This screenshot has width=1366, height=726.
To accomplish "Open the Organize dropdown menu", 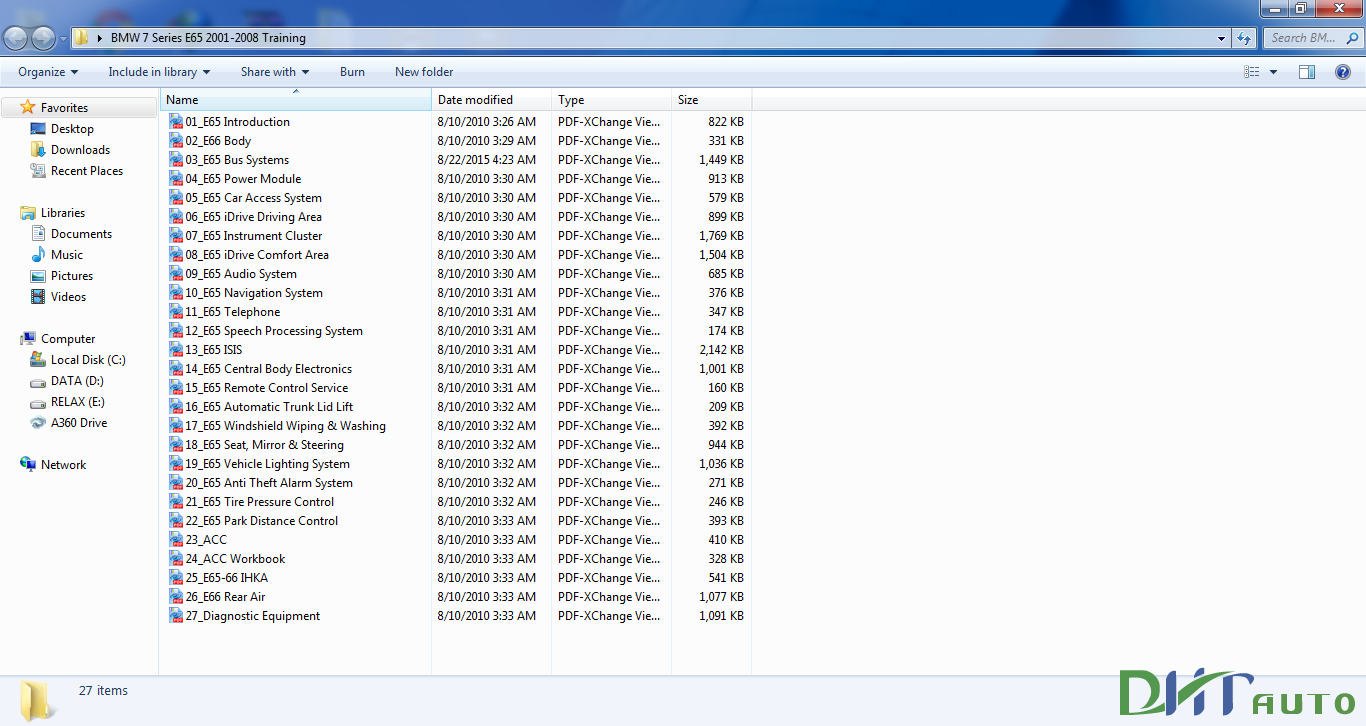I will [x=48, y=72].
